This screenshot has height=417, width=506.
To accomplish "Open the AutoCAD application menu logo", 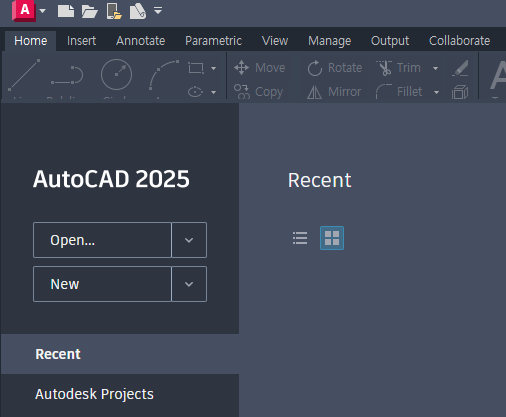I will (x=24, y=11).
